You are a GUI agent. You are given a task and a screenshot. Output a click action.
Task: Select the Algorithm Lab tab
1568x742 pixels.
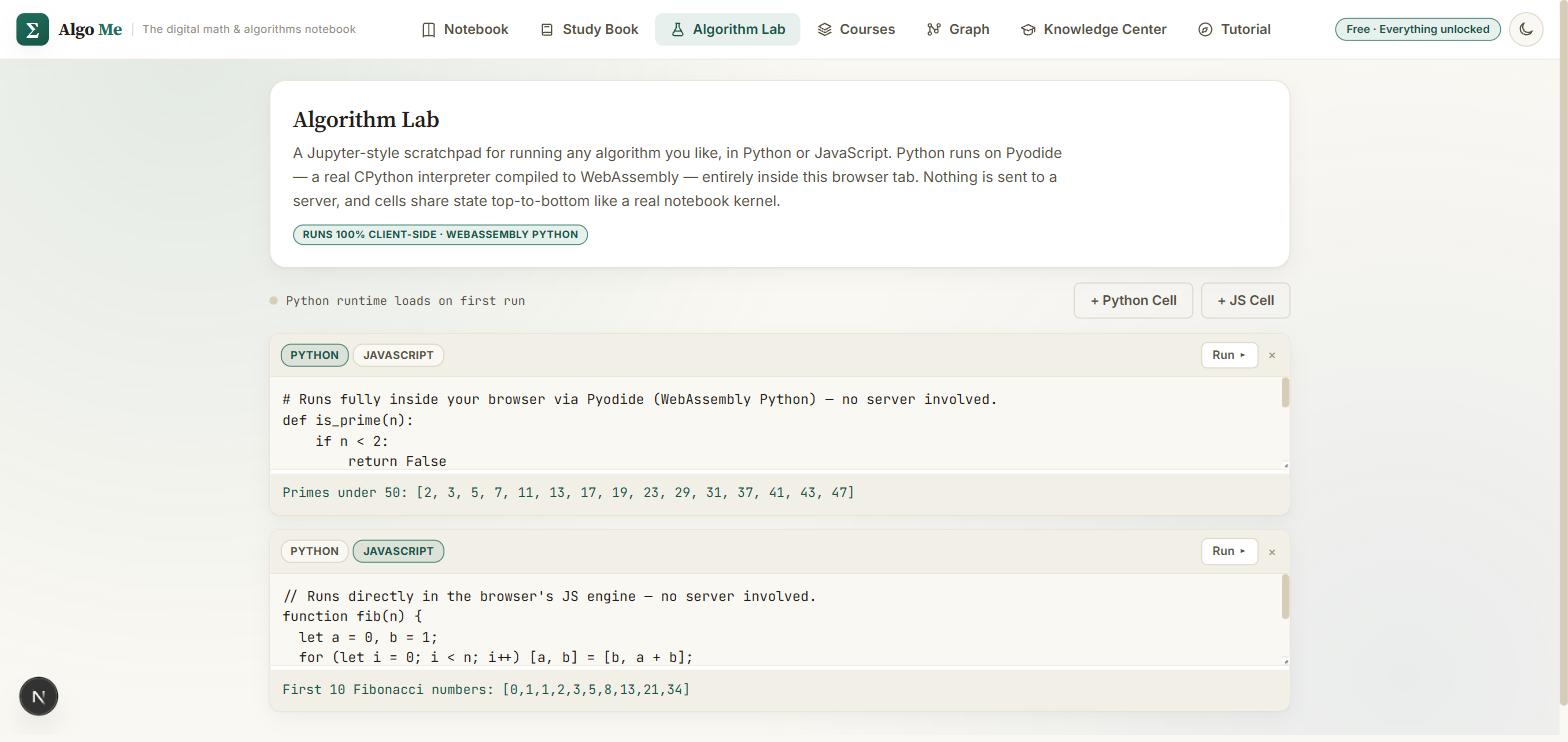(x=727, y=29)
